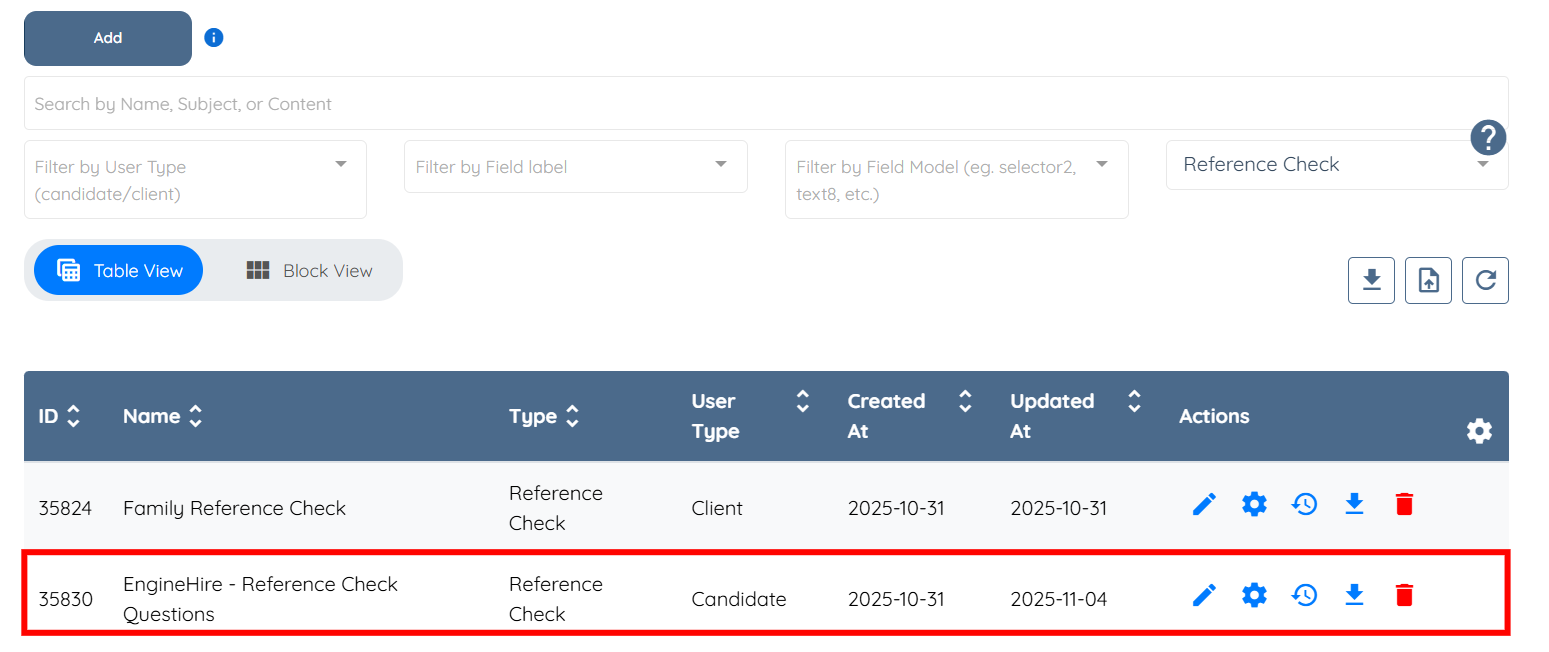Open Filter by User Type dropdown
The height and width of the screenshot is (652, 1549).
[x=195, y=180]
